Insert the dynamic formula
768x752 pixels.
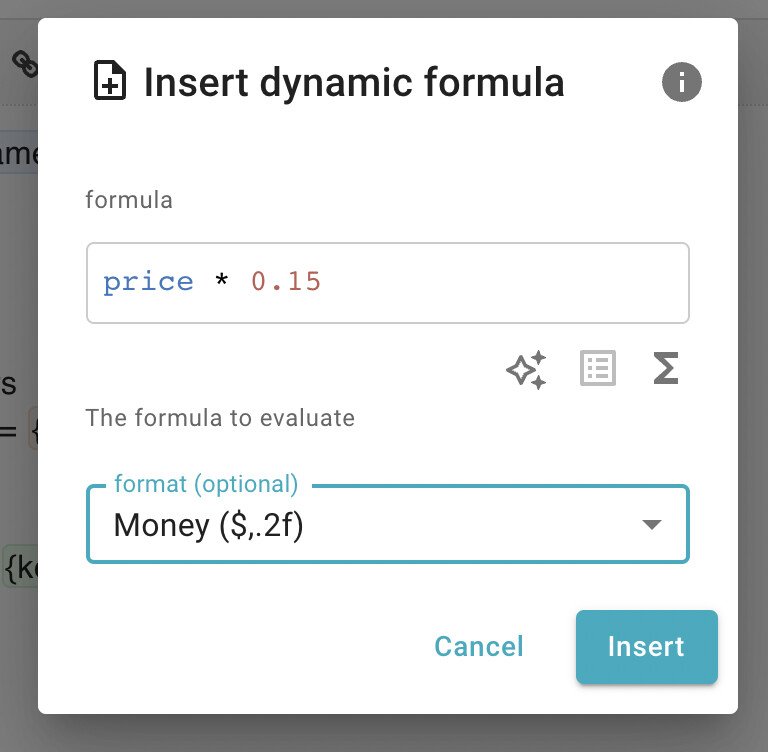coord(647,647)
